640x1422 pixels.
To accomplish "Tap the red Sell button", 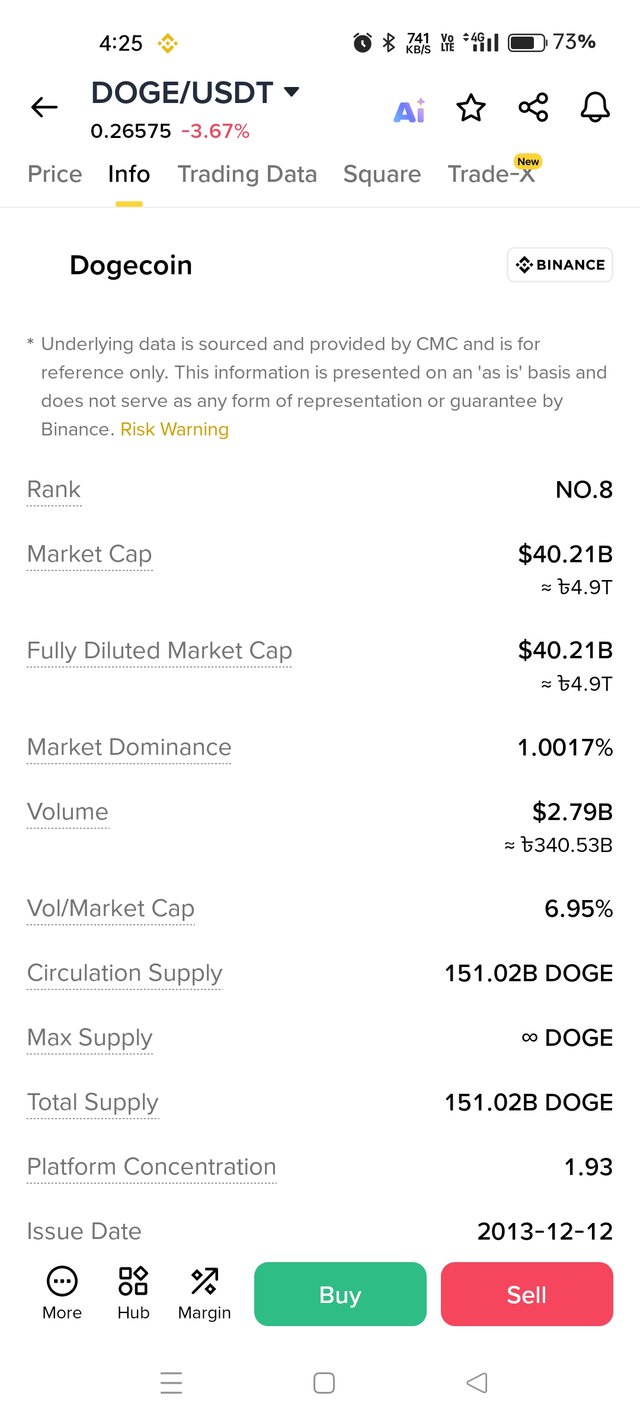I will [527, 1294].
